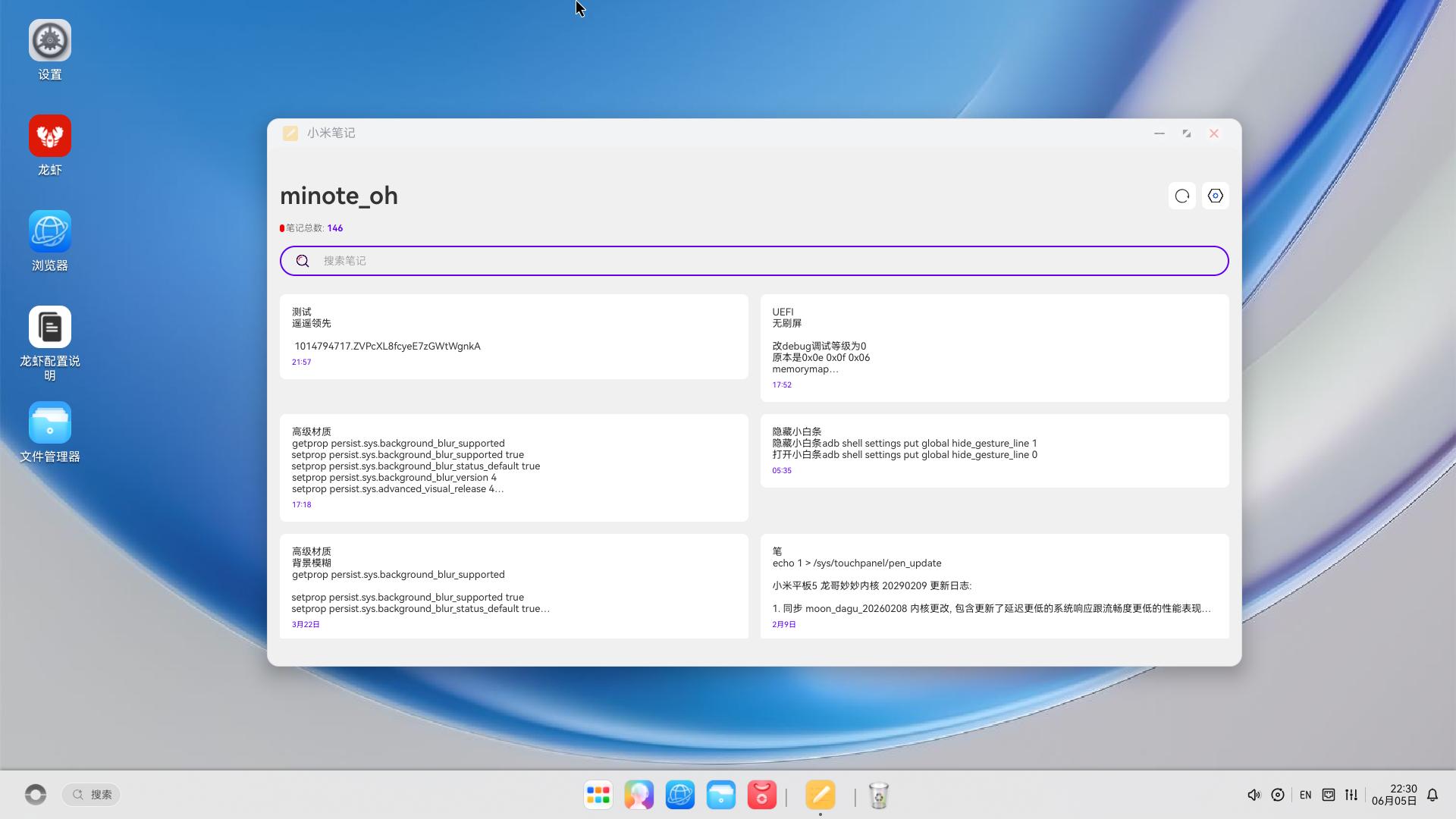Click the 笔记总数: 146 counter

tap(312, 228)
